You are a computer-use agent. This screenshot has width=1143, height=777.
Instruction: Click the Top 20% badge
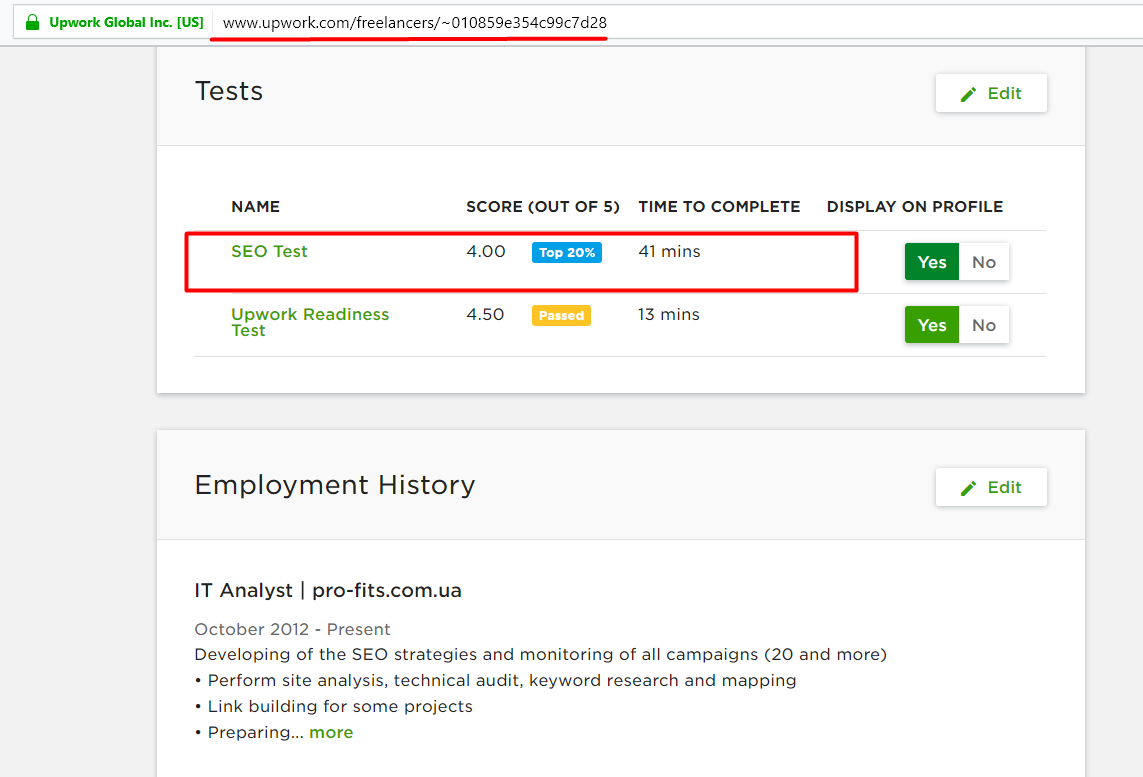(x=566, y=252)
